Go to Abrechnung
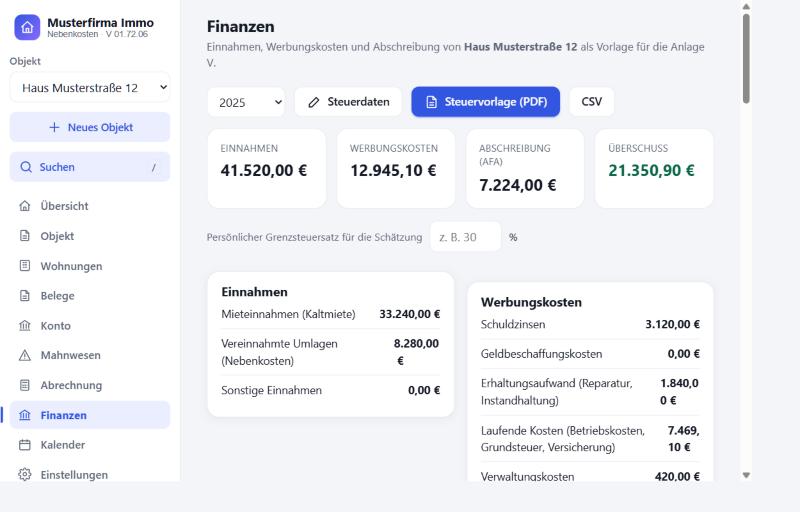The image size is (800, 512). coord(90,385)
